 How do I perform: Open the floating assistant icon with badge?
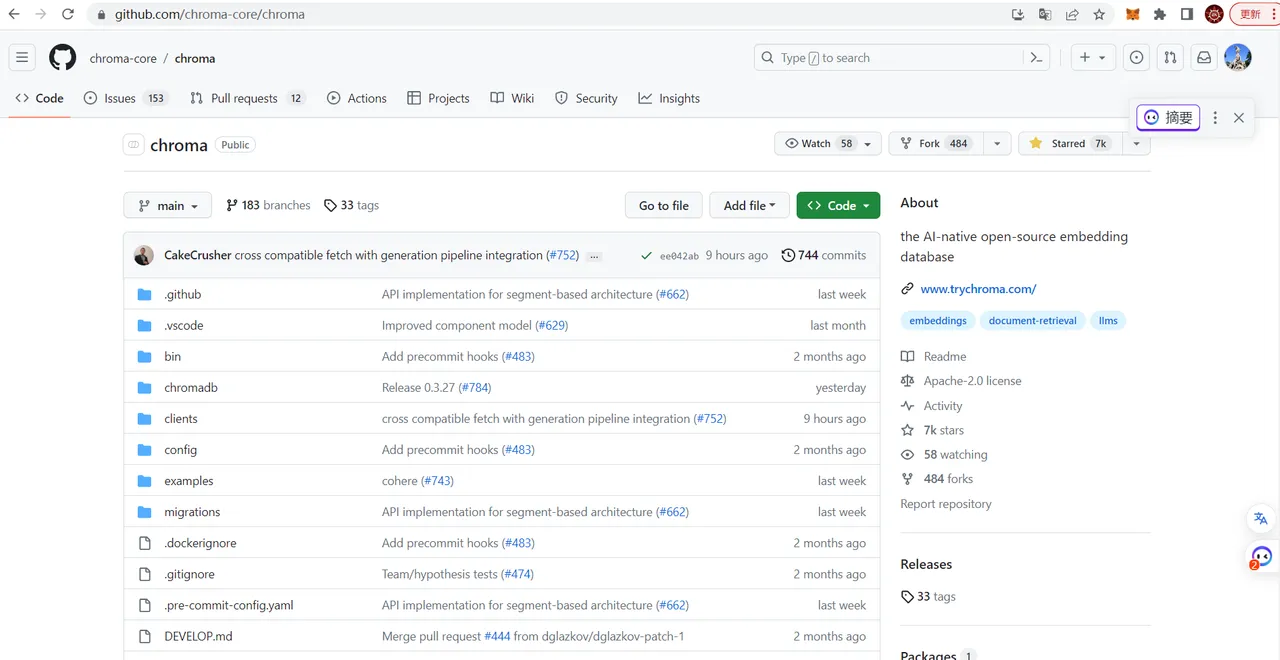[x=1260, y=557]
